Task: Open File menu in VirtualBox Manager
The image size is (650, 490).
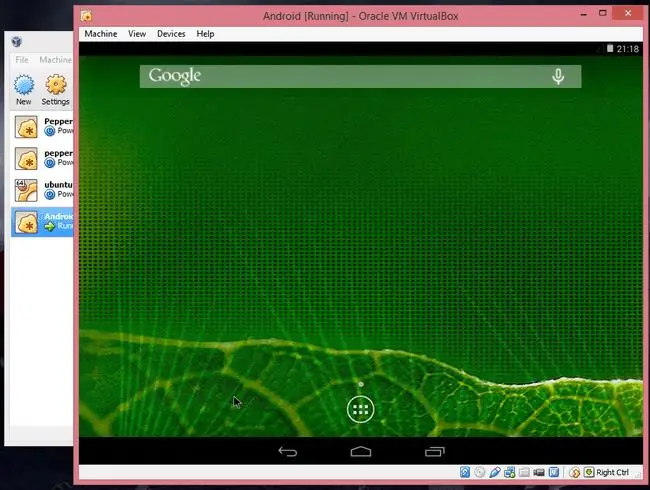Action: (22, 60)
